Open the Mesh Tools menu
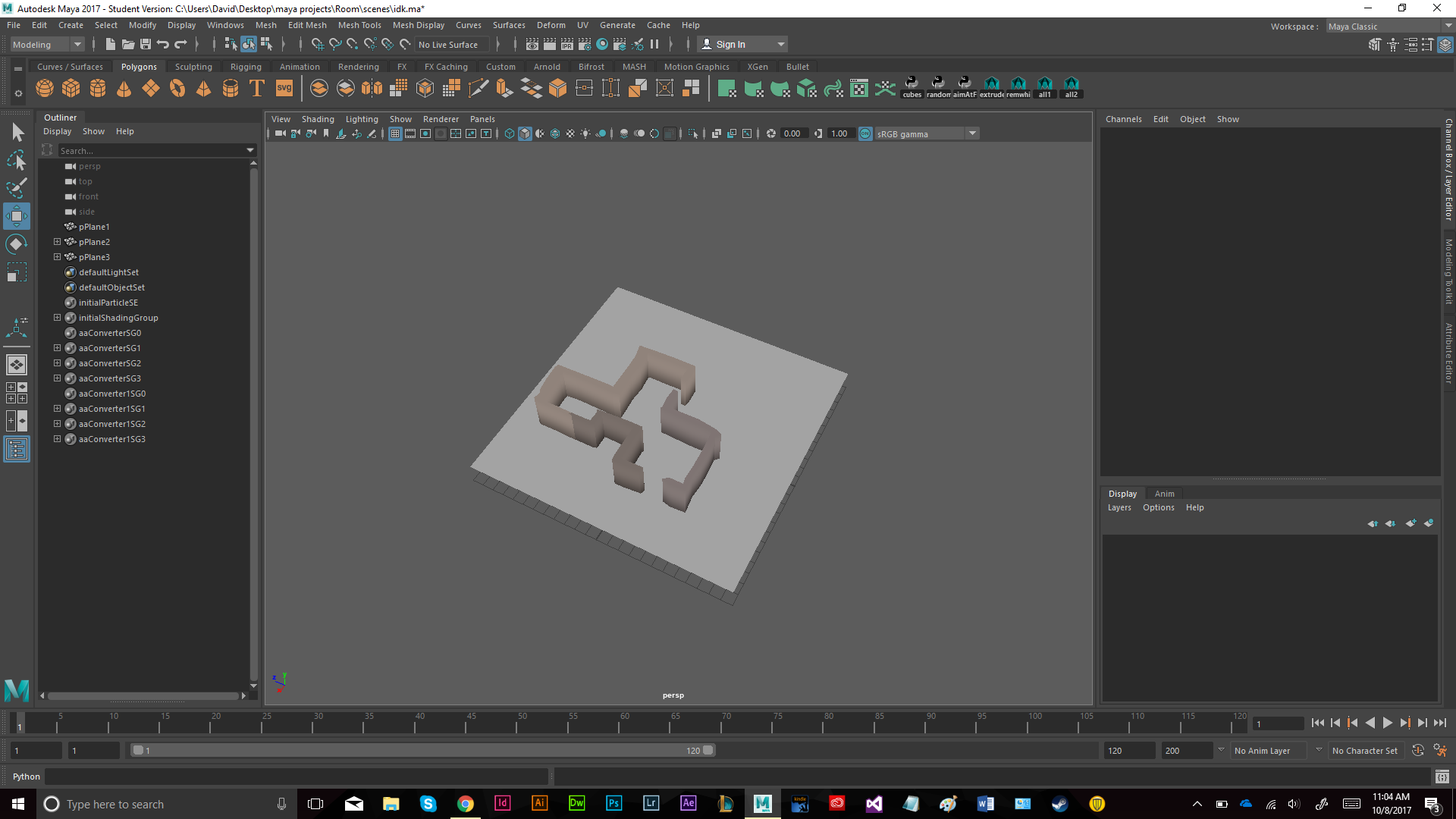The width and height of the screenshot is (1456, 819). pos(359,25)
